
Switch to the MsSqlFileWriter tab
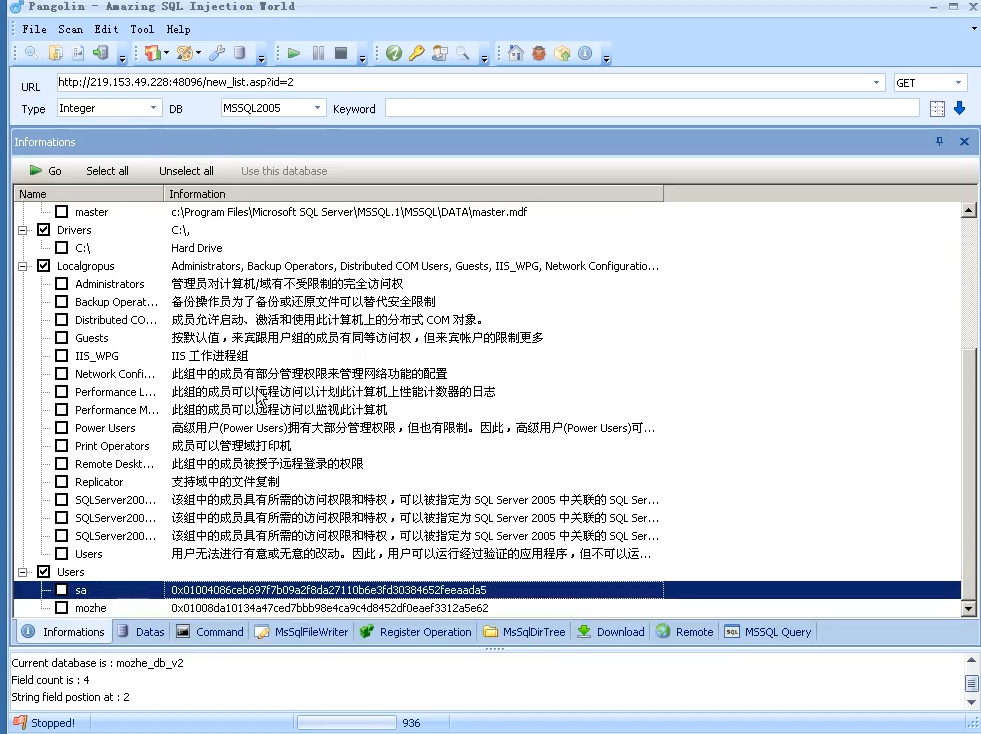(x=302, y=632)
